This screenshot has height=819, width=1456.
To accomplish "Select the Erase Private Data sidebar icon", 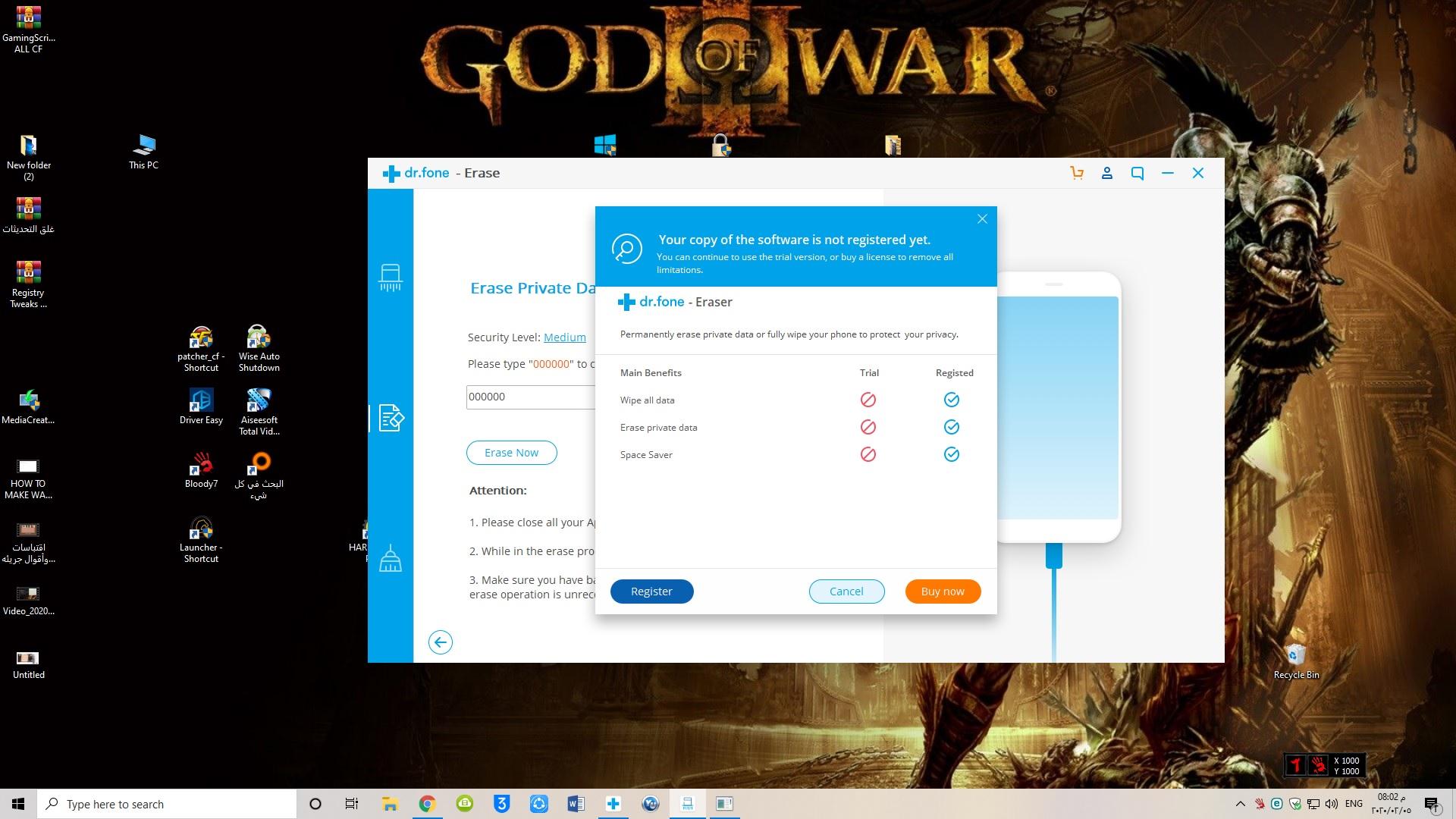I will 391,417.
